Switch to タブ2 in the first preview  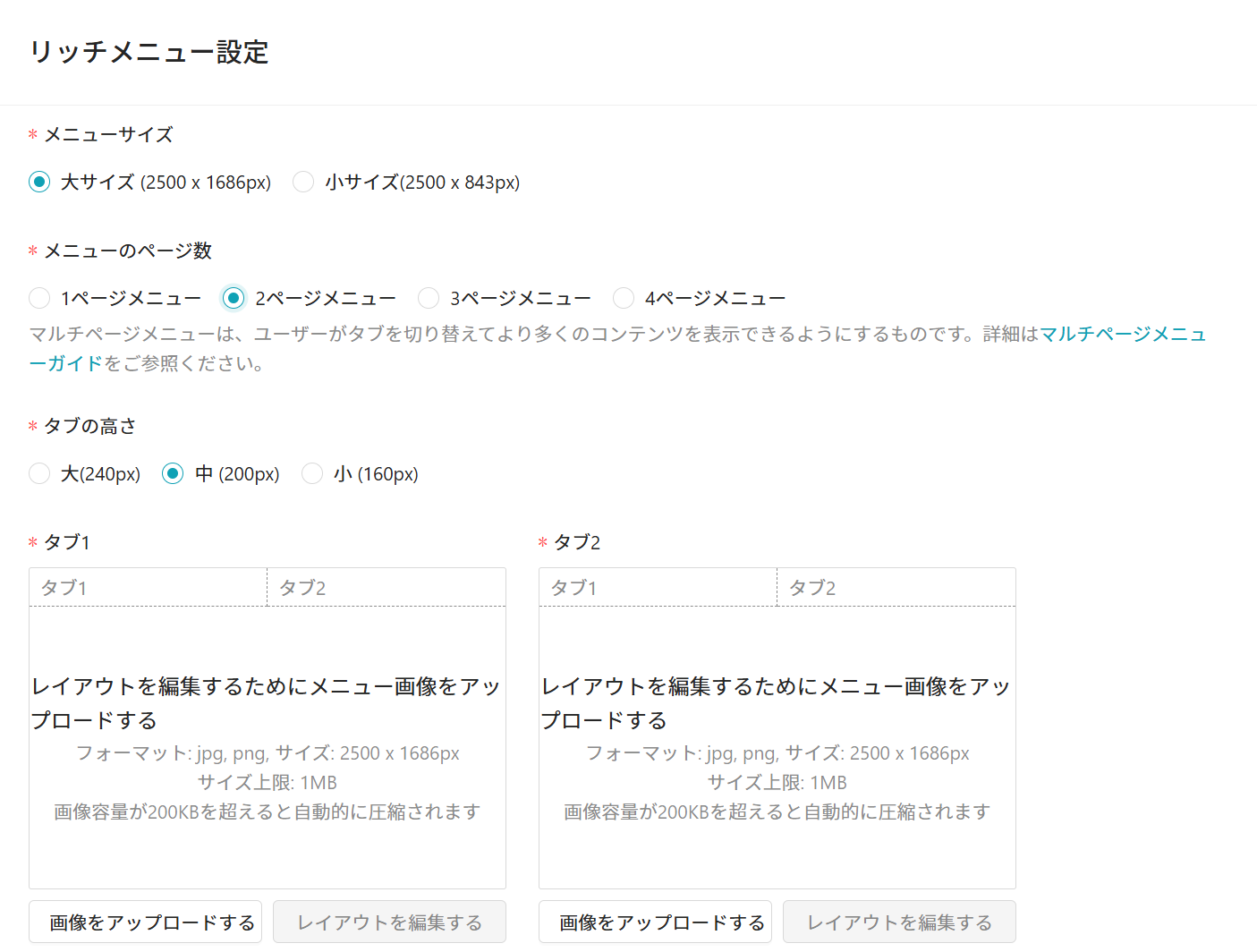point(386,586)
